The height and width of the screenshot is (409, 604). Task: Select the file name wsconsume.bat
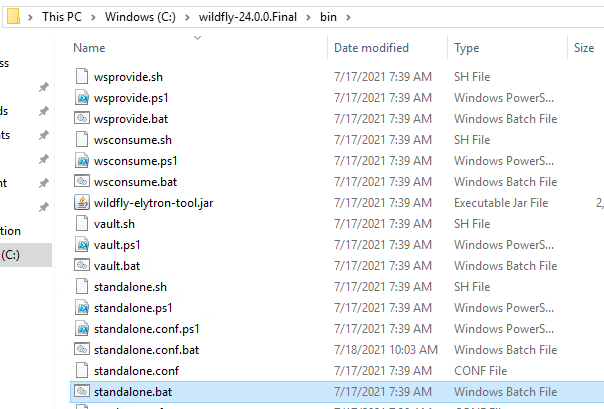point(136,182)
